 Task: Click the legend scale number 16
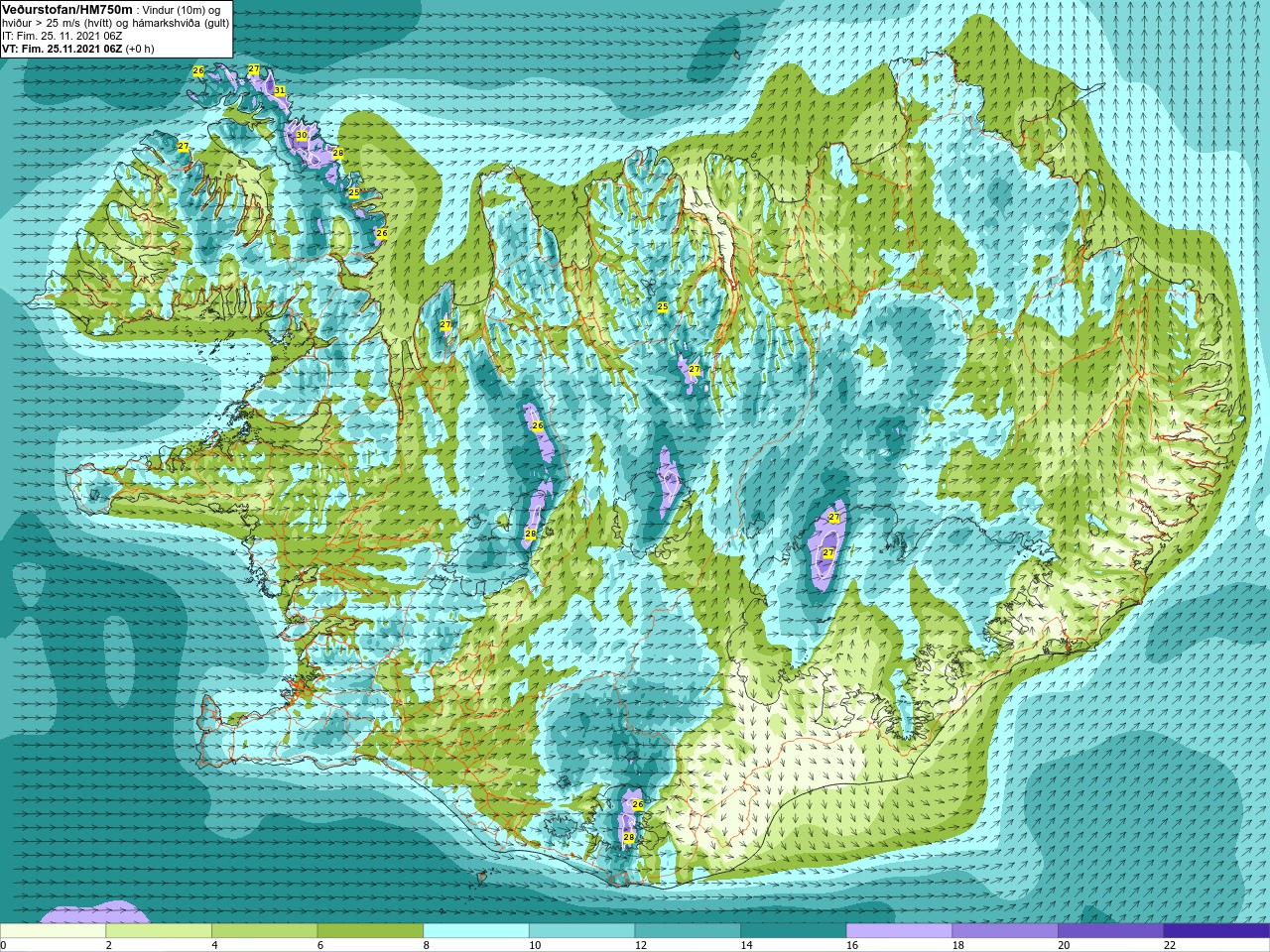click(852, 945)
